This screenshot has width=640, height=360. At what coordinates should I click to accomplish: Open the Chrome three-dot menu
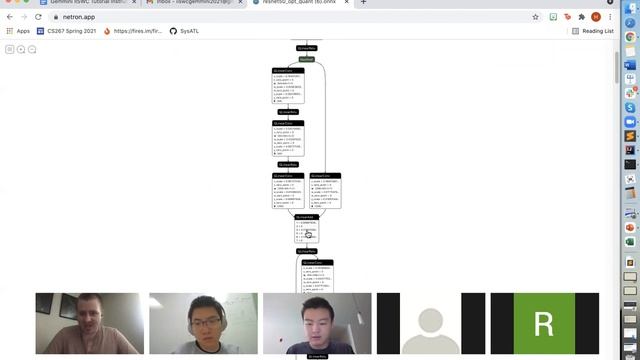click(610, 17)
